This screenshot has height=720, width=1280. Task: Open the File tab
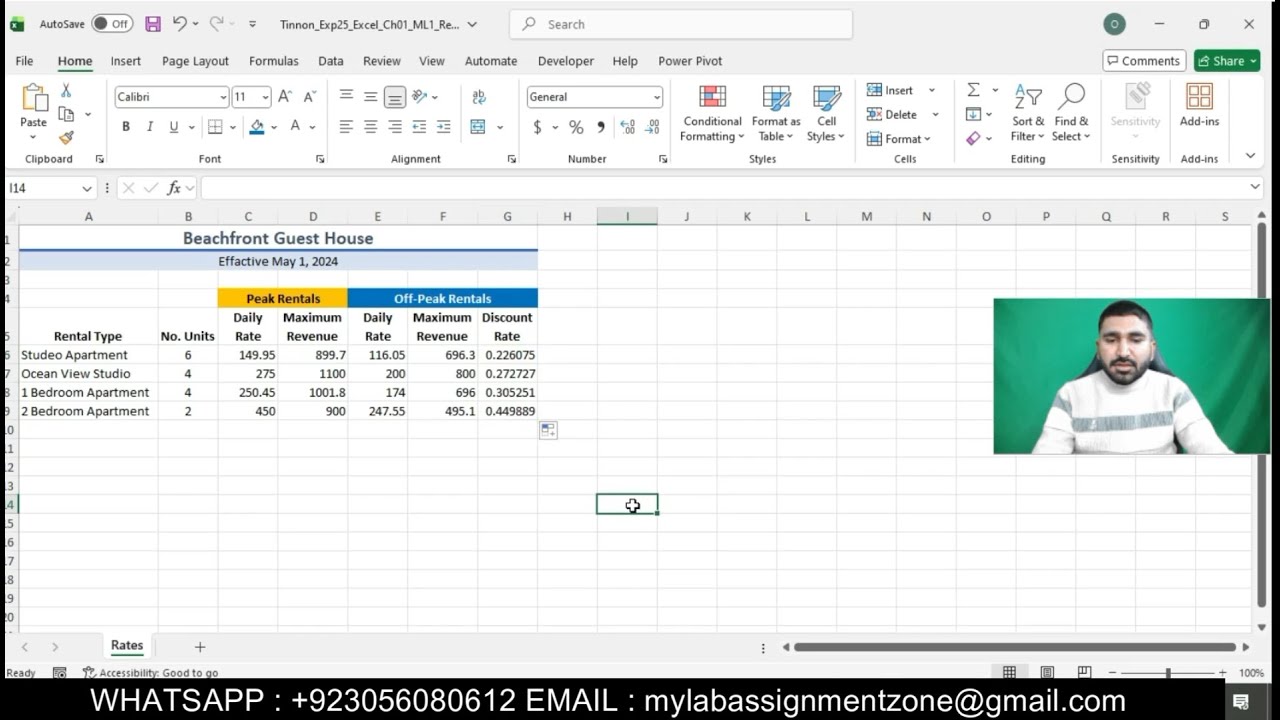[24, 61]
